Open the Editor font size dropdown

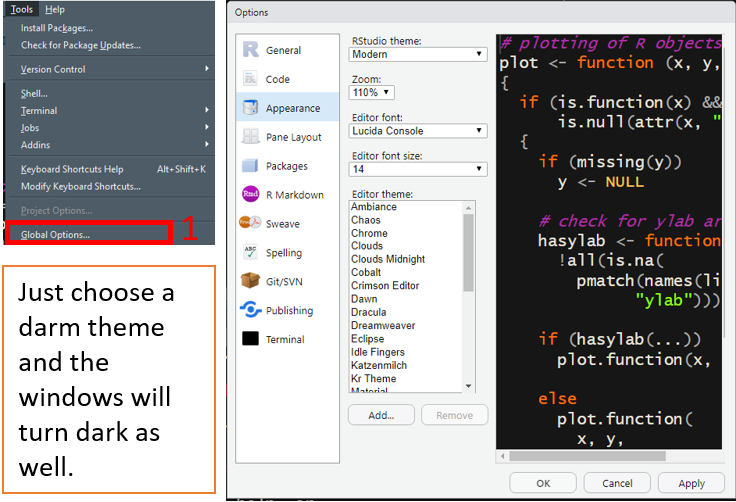pos(418,170)
